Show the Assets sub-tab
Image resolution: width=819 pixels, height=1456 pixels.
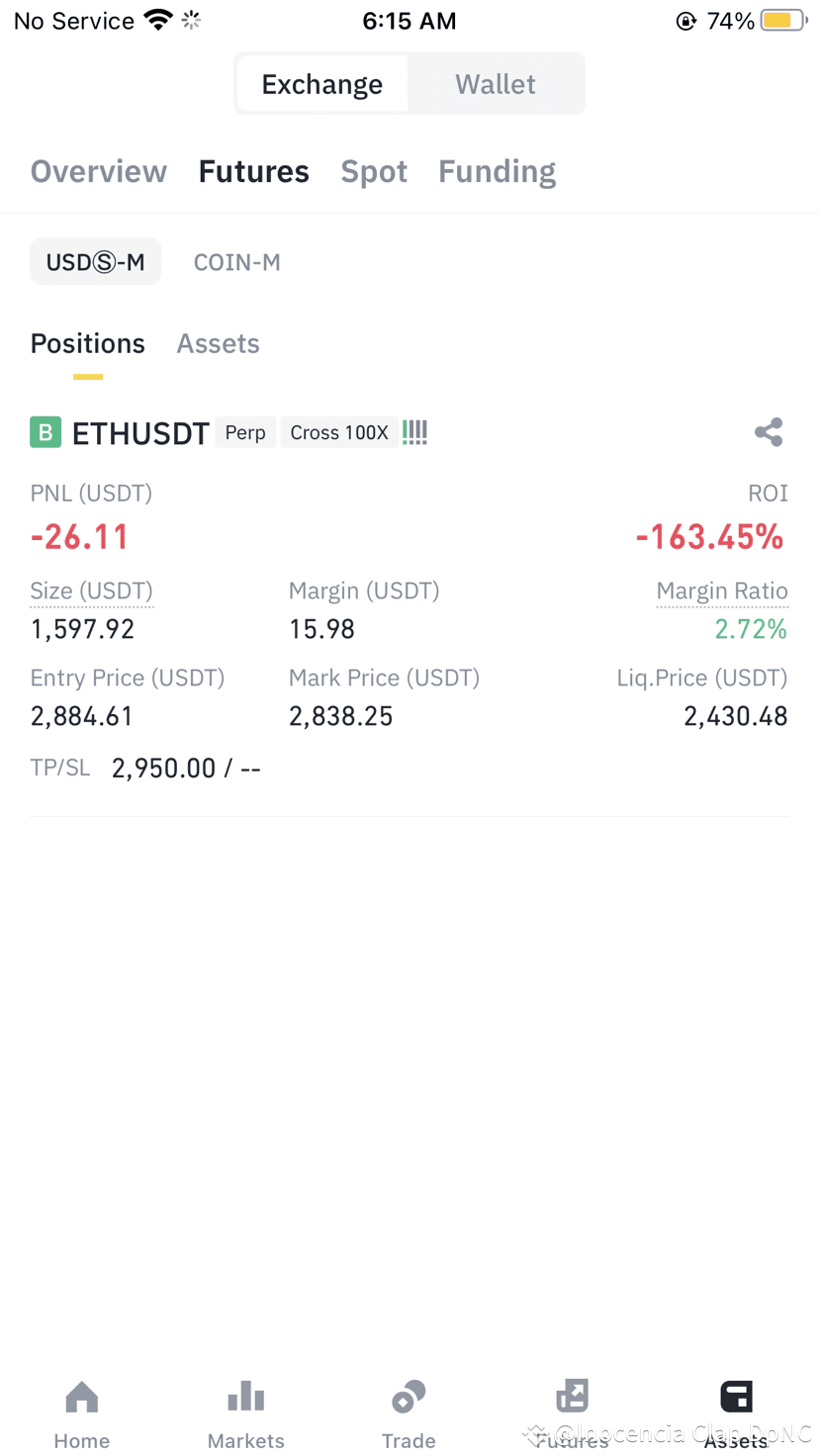tap(219, 343)
